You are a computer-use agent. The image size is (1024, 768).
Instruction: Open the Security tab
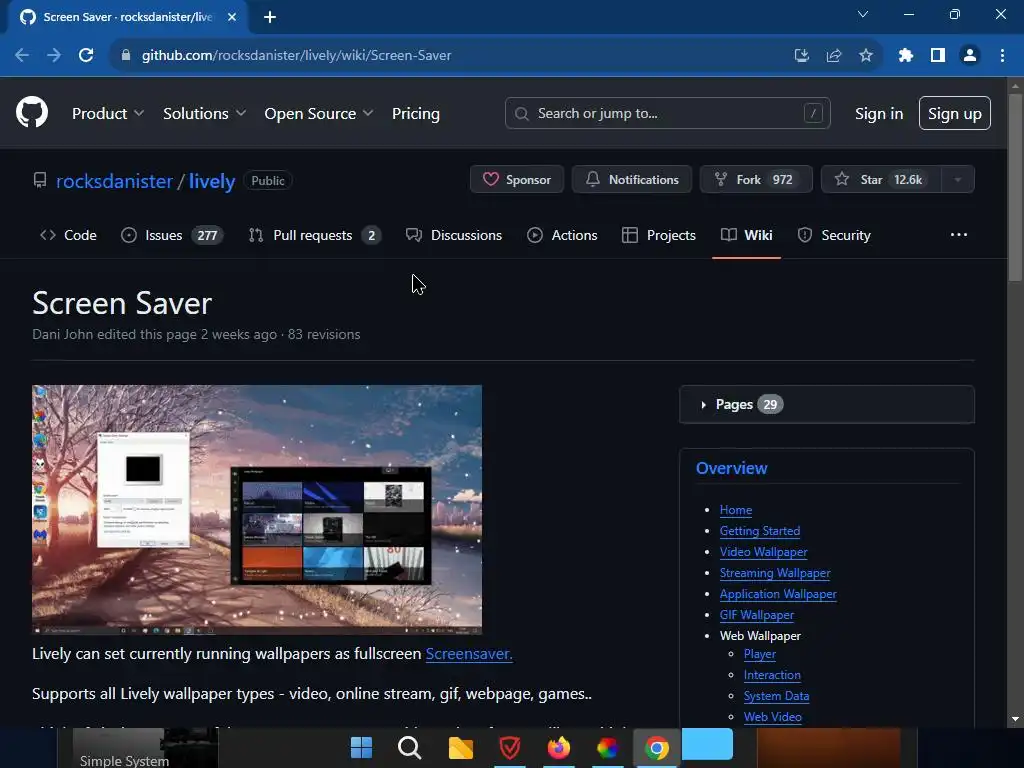[834, 235]
